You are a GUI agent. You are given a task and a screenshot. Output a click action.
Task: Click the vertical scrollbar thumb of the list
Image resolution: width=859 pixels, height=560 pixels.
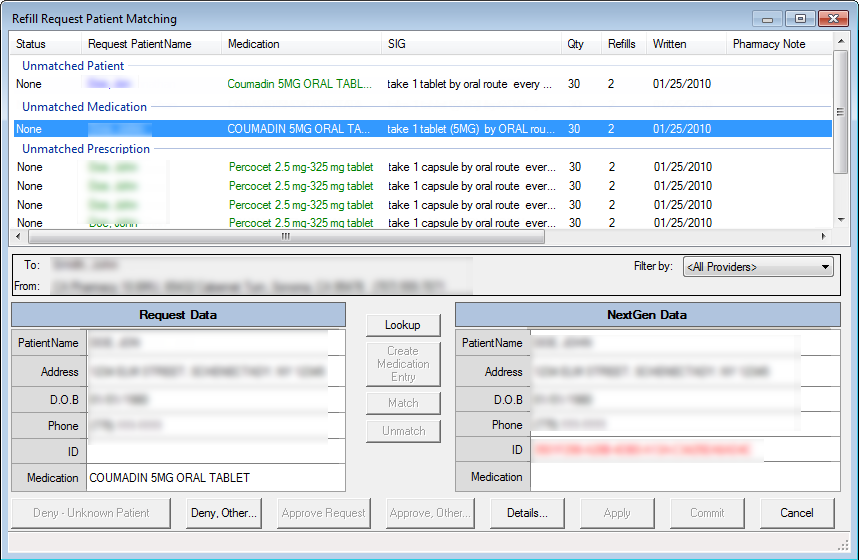tap(841, 112)
